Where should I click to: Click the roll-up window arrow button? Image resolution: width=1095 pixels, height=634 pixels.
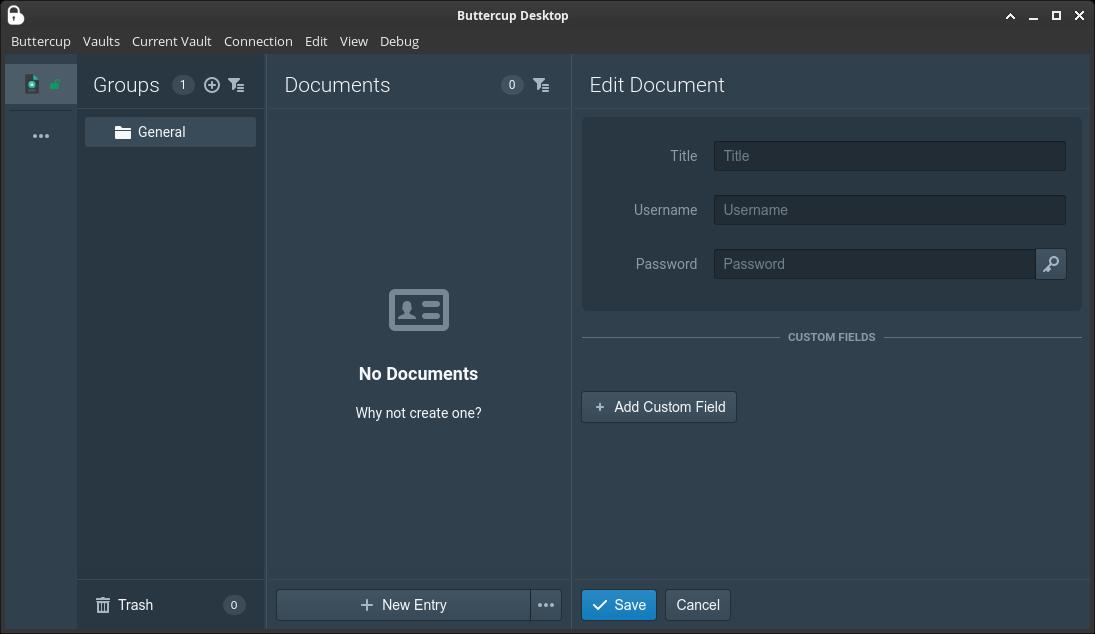tap(1011, 16)
